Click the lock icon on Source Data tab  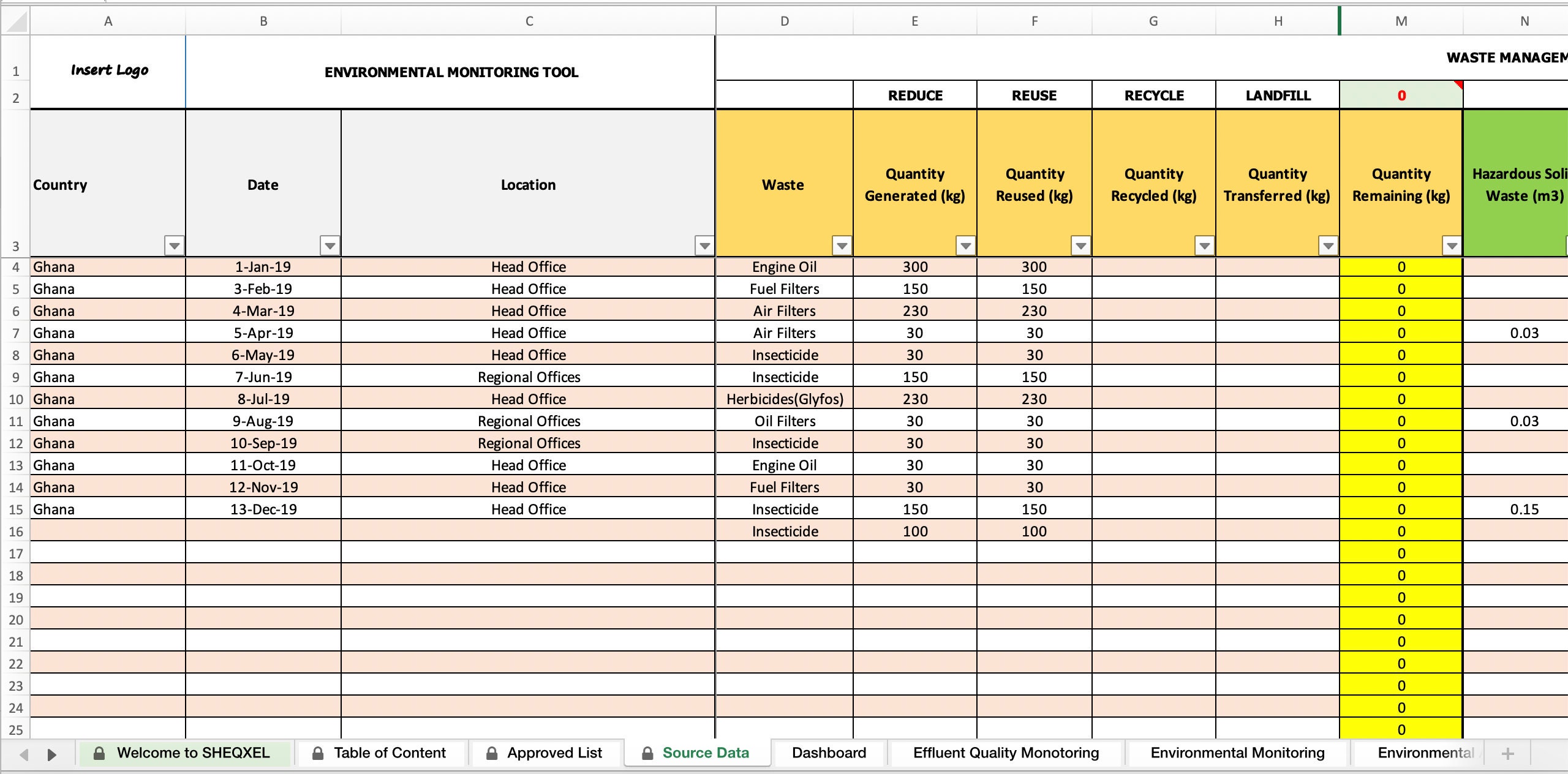[x=647, y=753]
